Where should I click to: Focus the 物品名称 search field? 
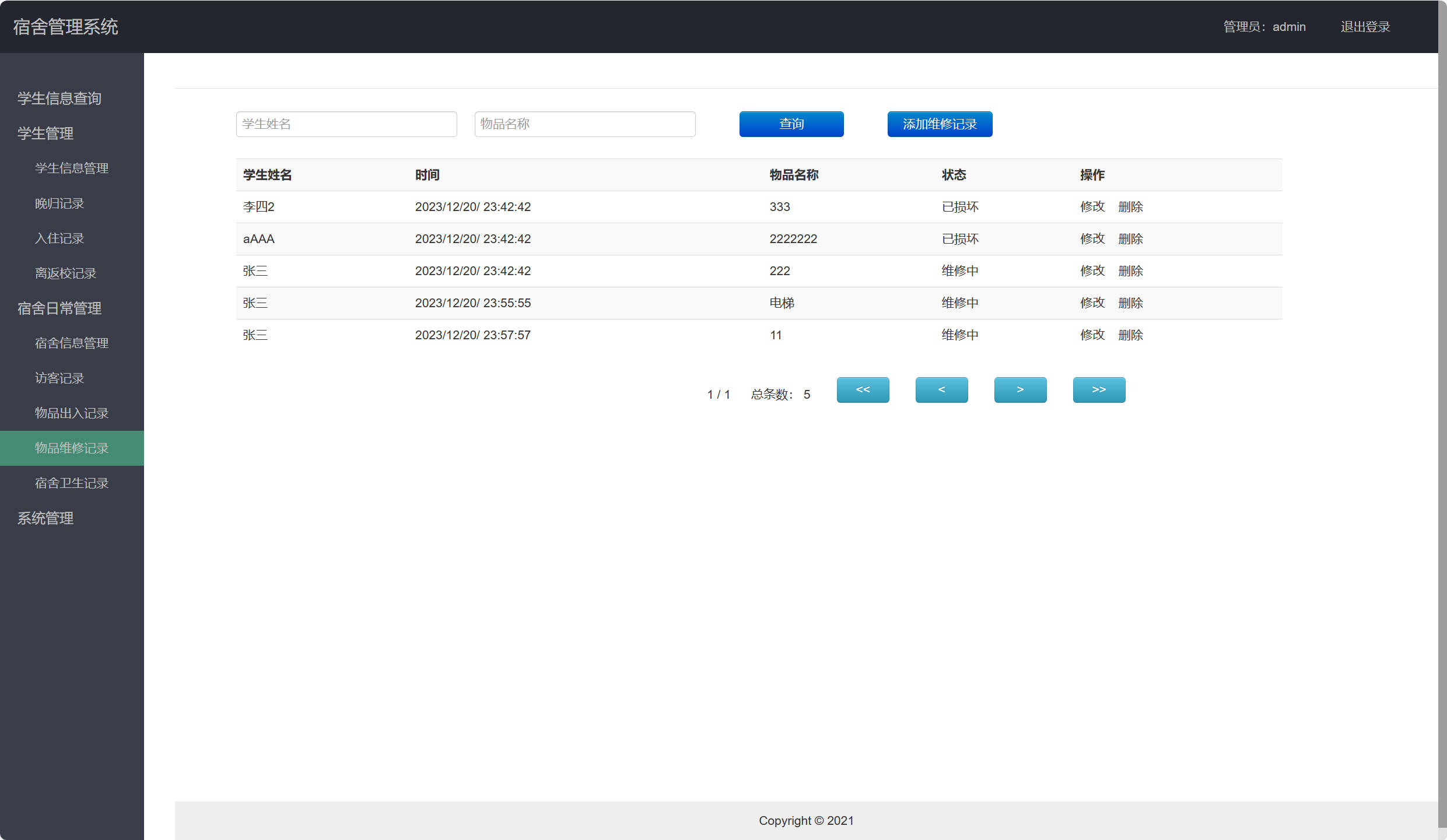click(584, 124)
